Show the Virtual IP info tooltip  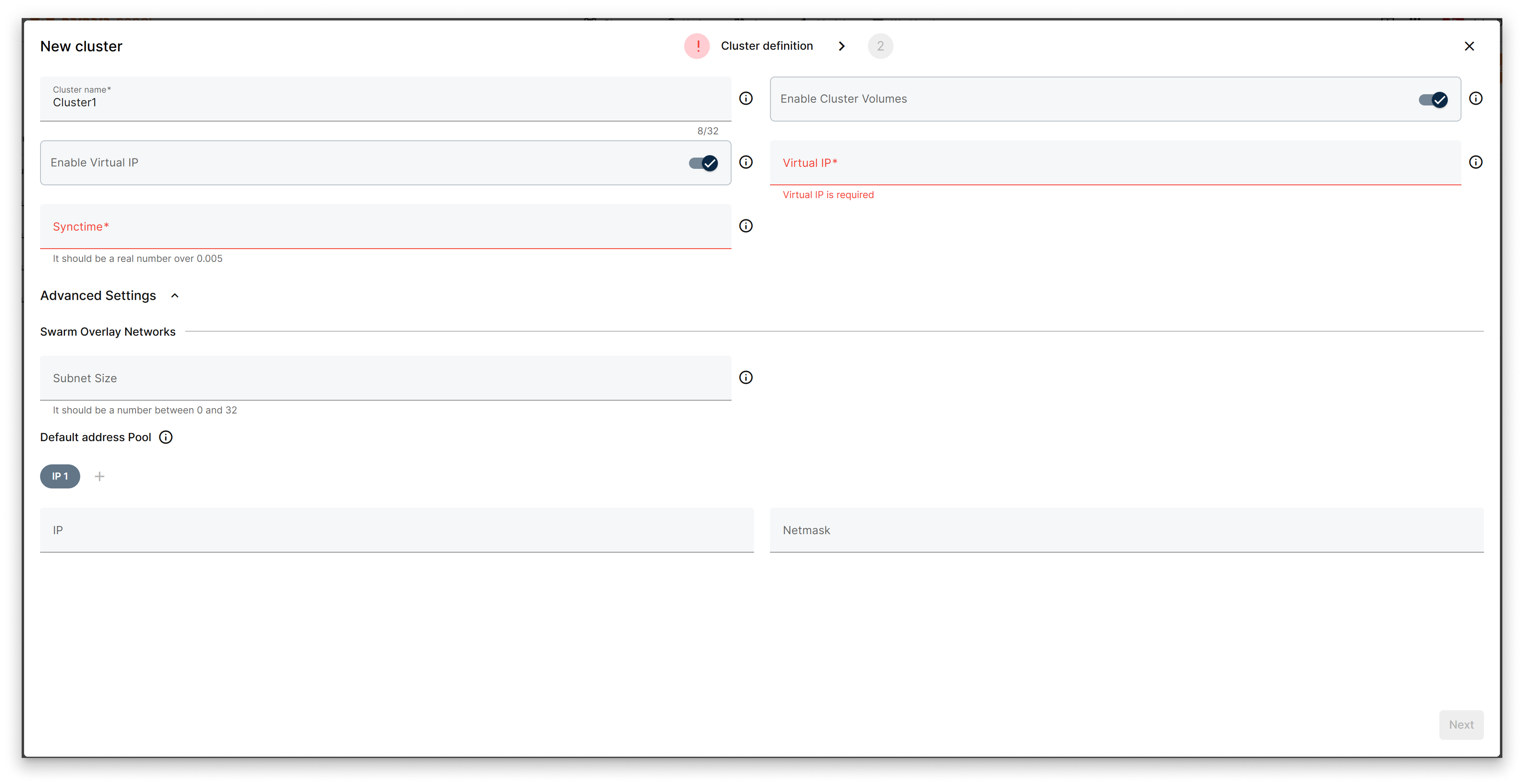(x=1476, y=162)
